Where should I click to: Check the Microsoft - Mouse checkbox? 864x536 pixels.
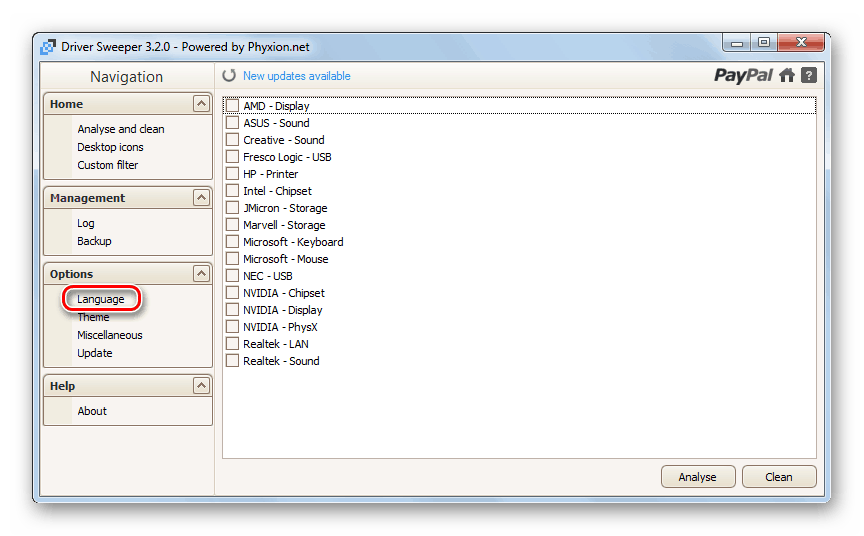(233, 258)
